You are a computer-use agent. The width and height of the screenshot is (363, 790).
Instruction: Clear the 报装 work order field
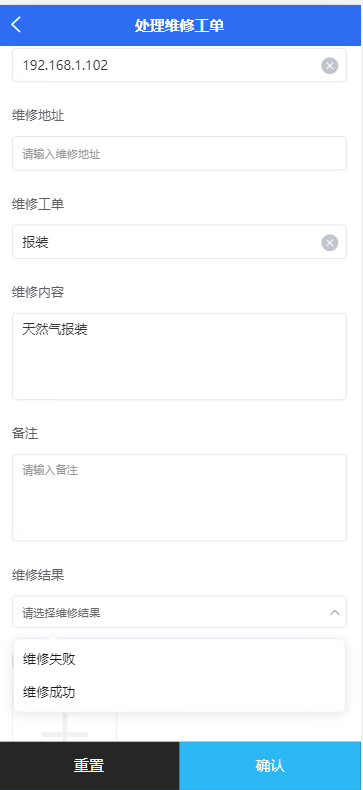click(x=330, y=243)
